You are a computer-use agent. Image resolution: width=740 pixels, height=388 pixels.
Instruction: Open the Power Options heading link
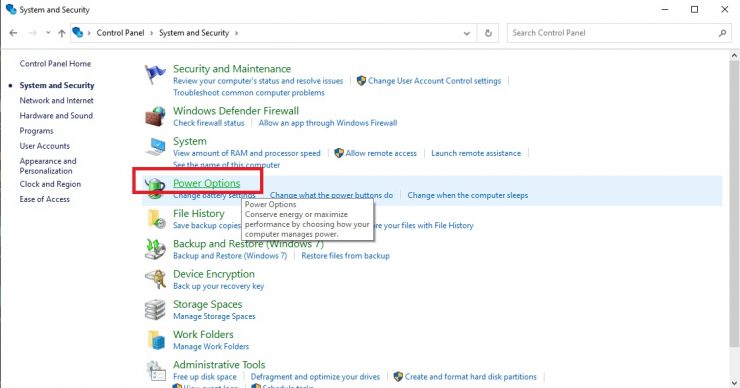206,183
